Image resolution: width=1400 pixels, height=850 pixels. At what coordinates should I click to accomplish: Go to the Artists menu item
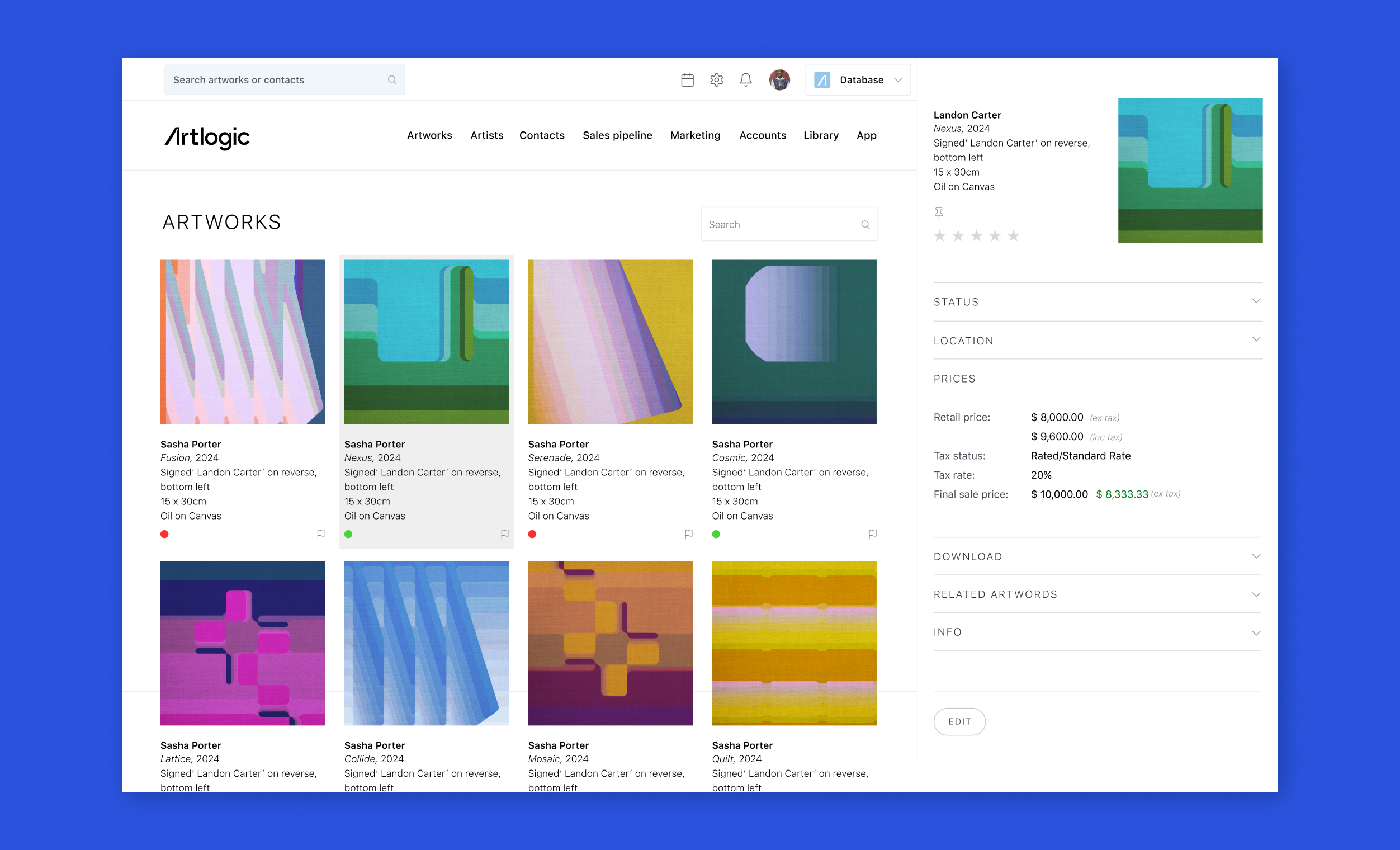486,135
